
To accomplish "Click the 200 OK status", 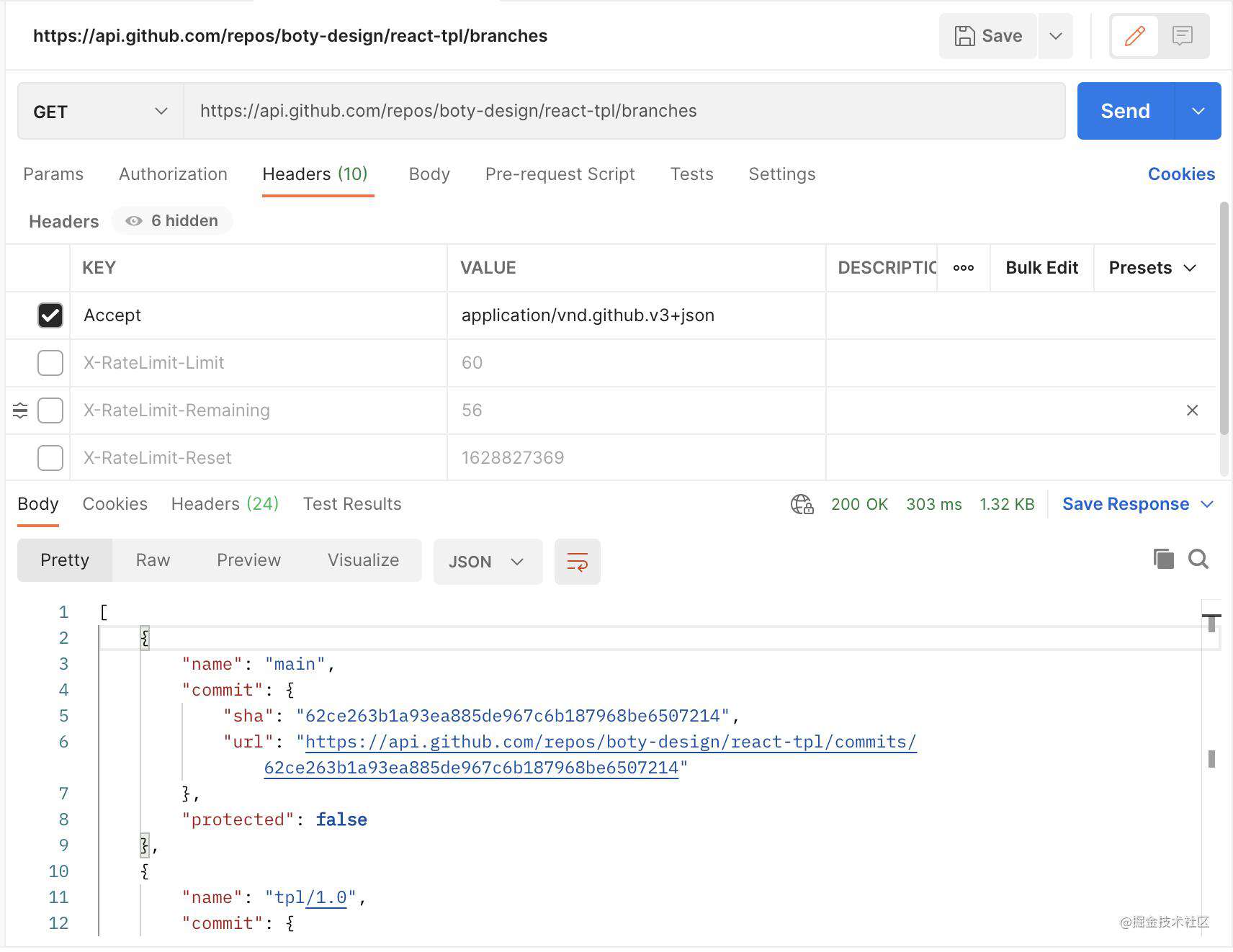I will (x=859, y=504).
